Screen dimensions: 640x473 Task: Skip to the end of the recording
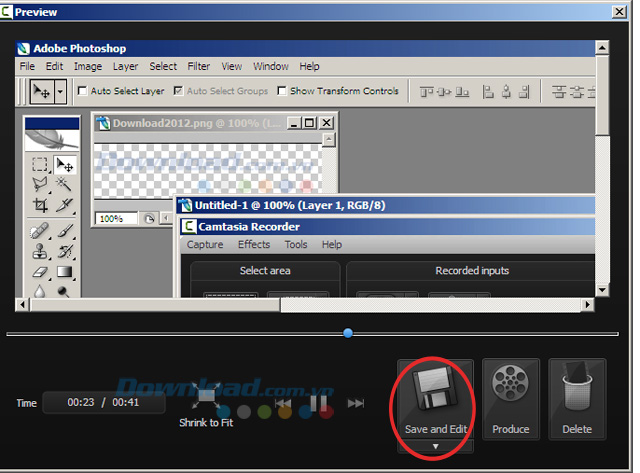356,403
